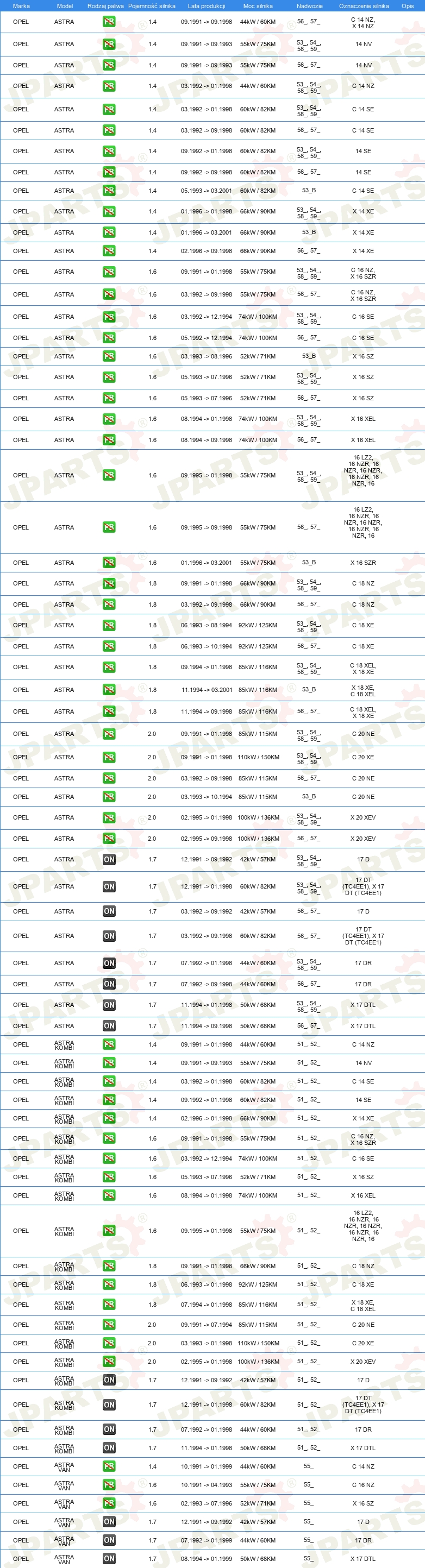Click the 'Opis' column header
This screenshot has width=425, height=1568.
tap(408, 6)
